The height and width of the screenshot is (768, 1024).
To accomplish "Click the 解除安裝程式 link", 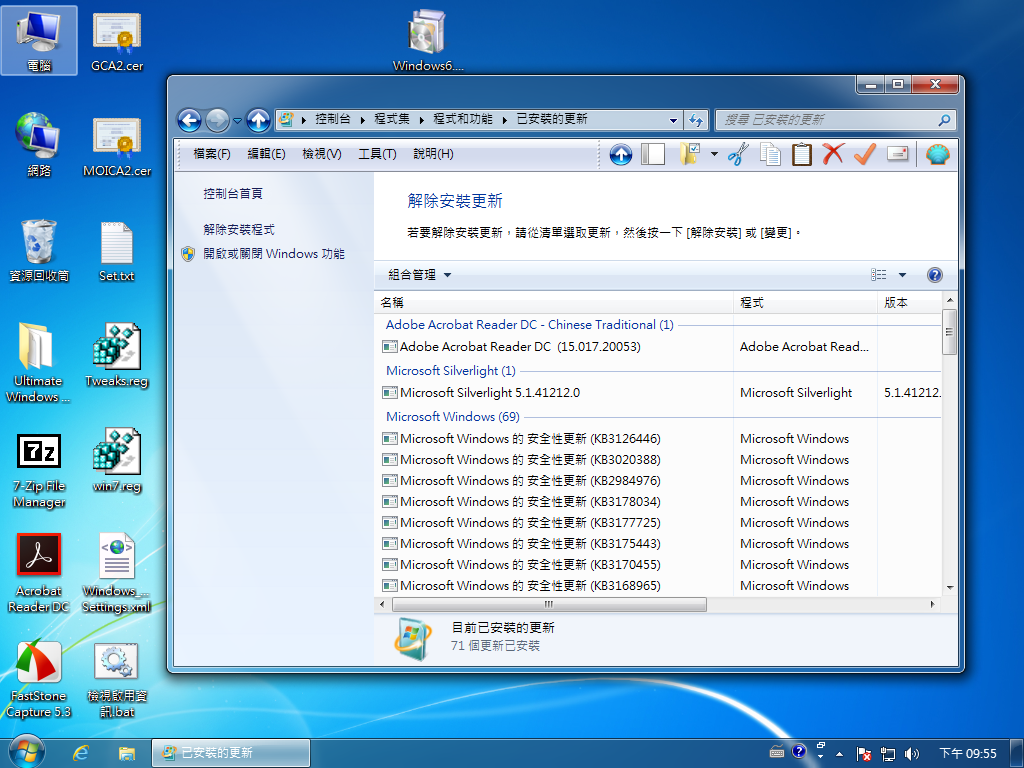I will point(239,230).
